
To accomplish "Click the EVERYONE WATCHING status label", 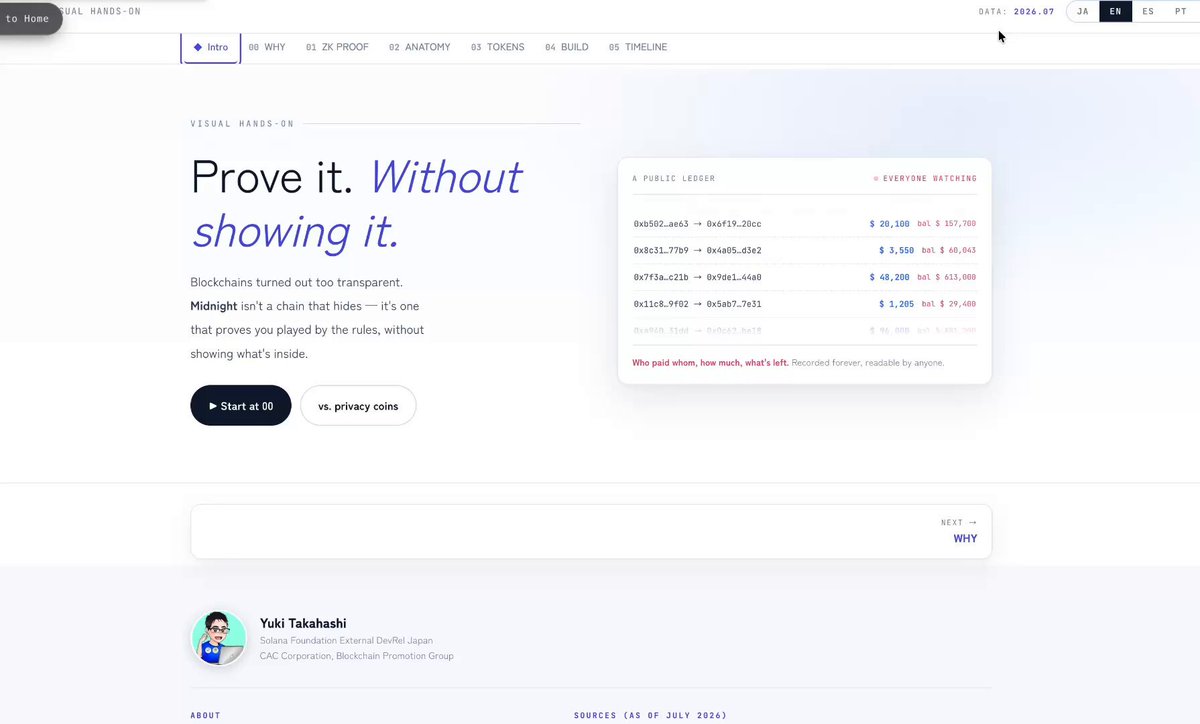I will coord(925,179).
